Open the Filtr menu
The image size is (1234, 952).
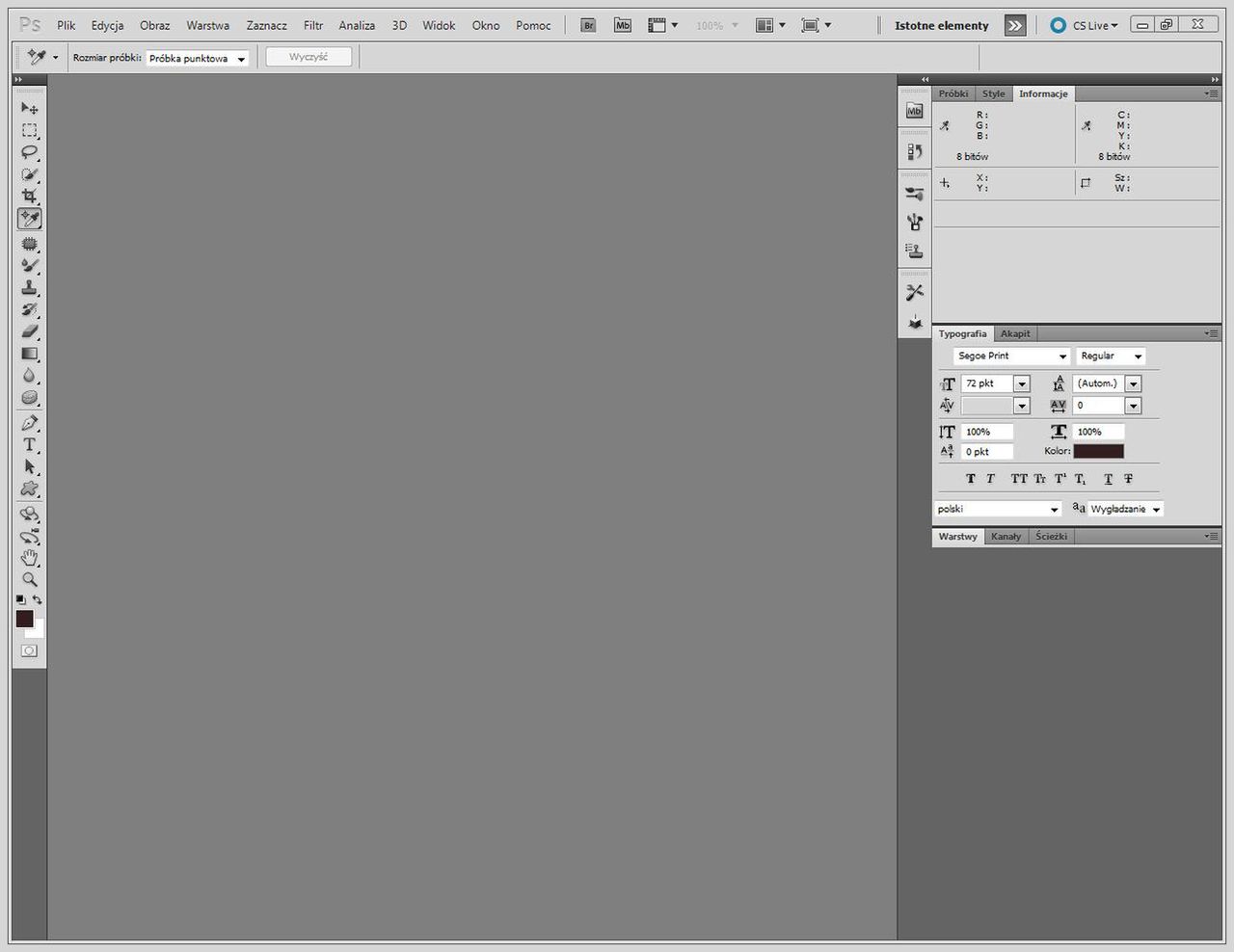point(313,25)
